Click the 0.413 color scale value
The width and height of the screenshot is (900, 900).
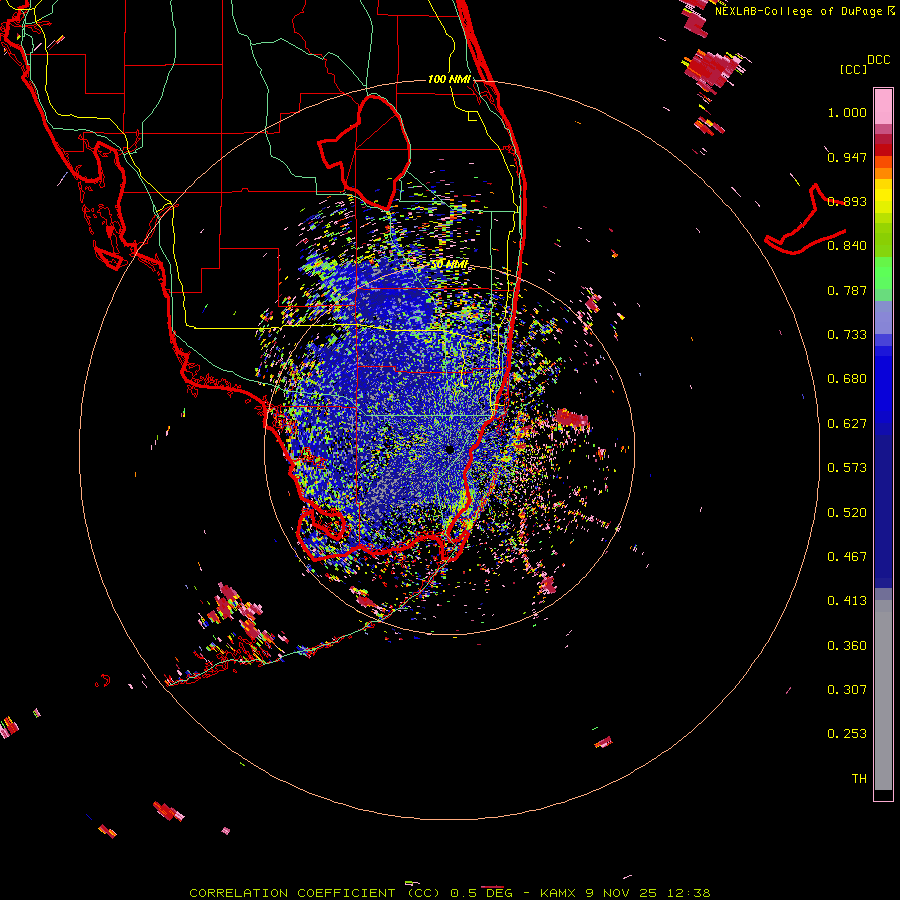(x=847, y=601)
